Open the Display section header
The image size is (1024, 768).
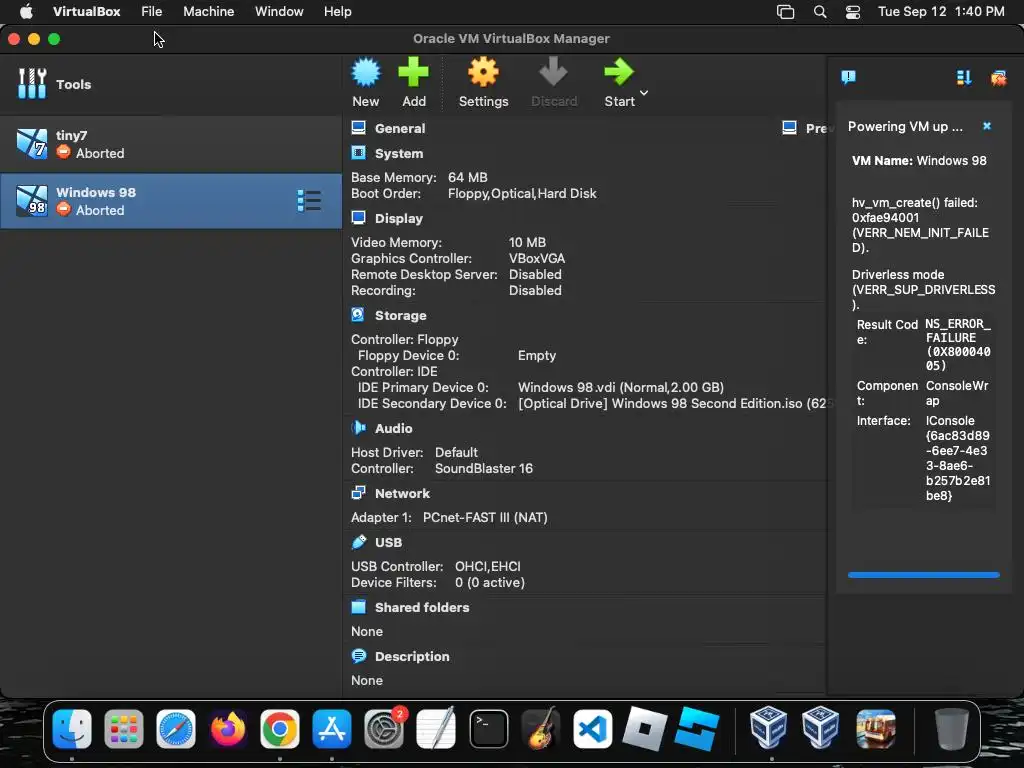[x=398, y=219]
